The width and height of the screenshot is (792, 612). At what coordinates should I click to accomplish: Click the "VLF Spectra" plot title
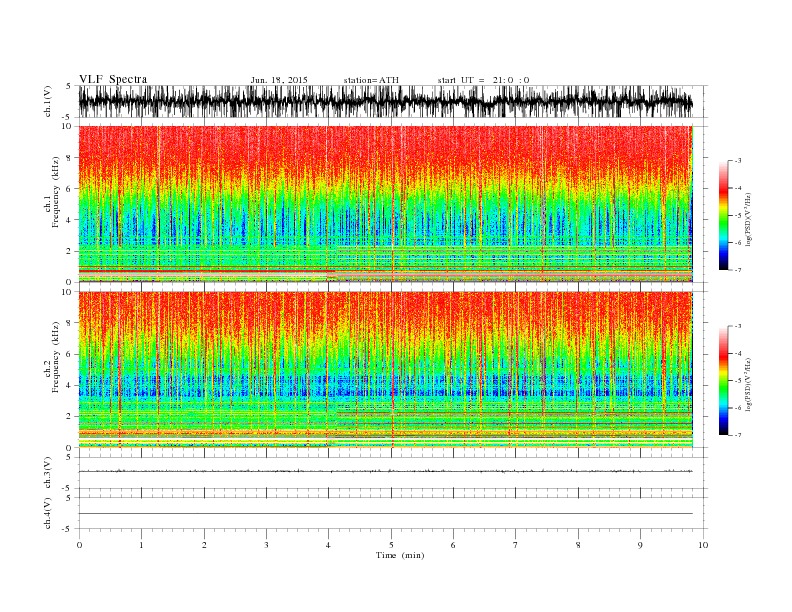113,79
